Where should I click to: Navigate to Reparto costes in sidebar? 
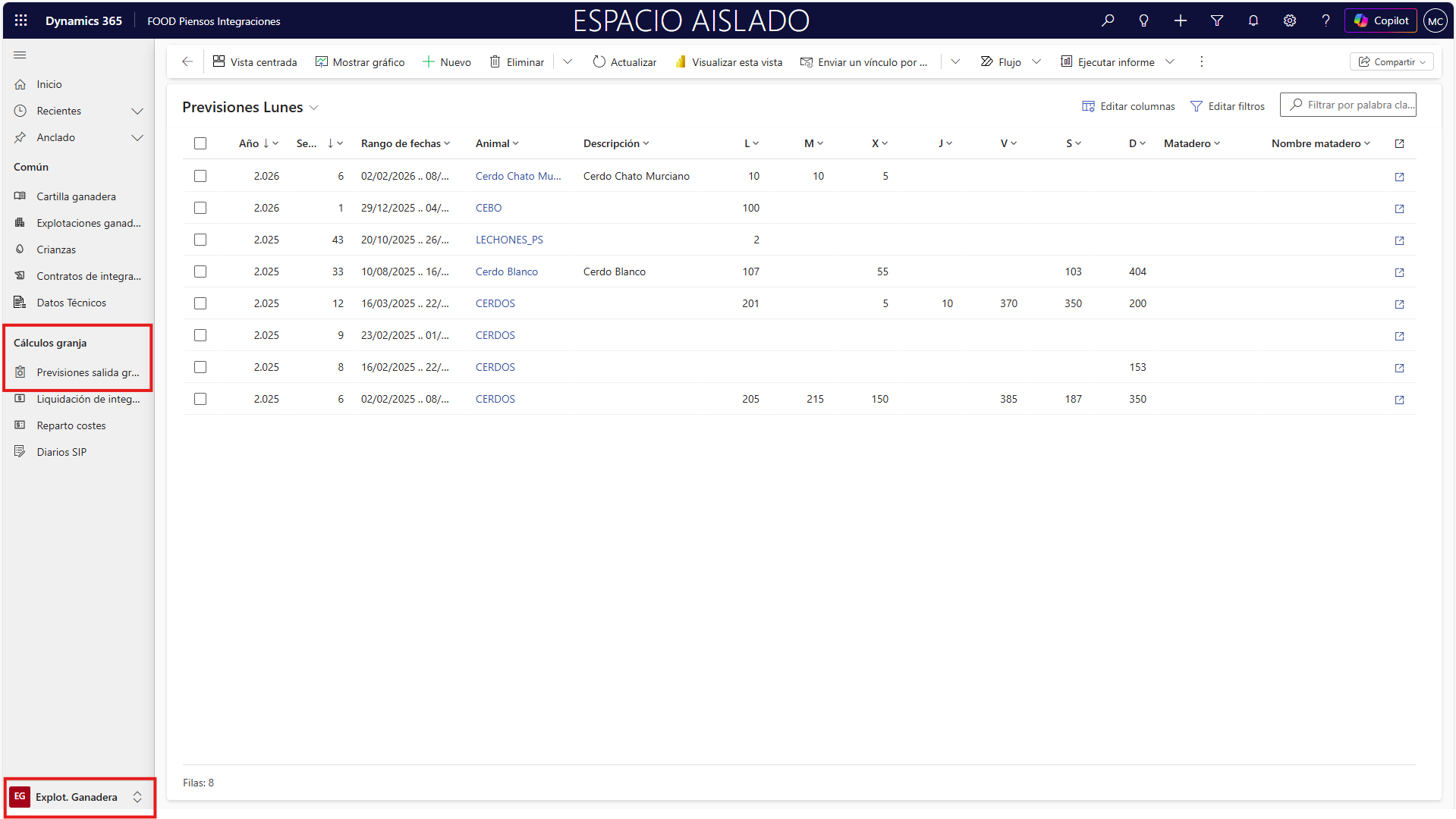click(x=71, y=425)
